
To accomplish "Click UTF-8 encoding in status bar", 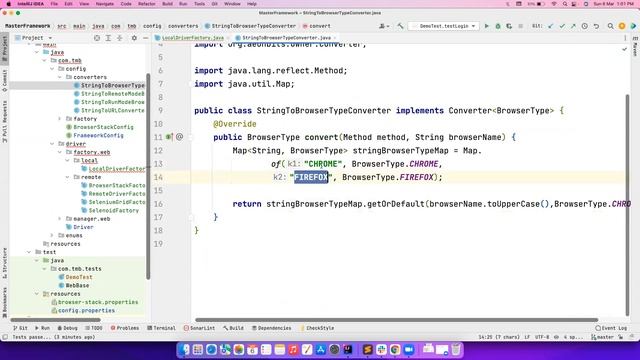I will [542, 337].
